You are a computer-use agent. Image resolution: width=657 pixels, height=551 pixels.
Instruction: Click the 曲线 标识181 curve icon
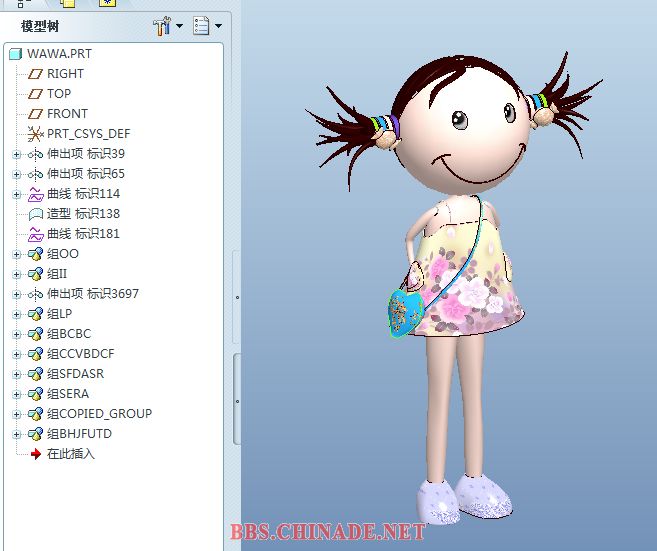pos(35,234)
